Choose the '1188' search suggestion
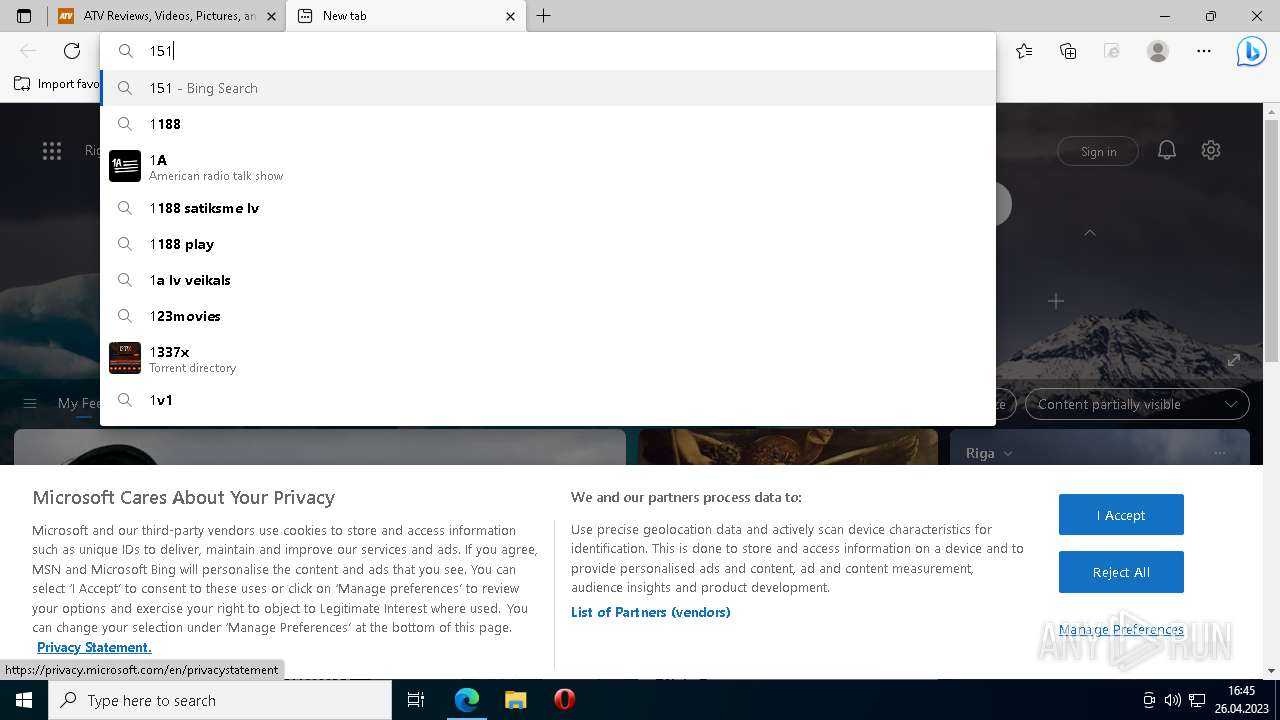The width and height of the screenshot is (1280, 720). tap(548, 124)
